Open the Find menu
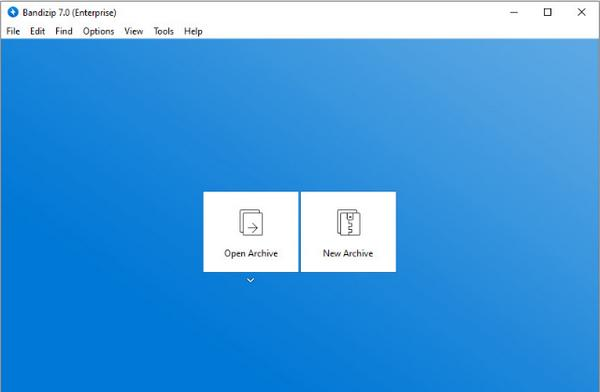The height and width of the screenshot is (392, 600). 64,31
